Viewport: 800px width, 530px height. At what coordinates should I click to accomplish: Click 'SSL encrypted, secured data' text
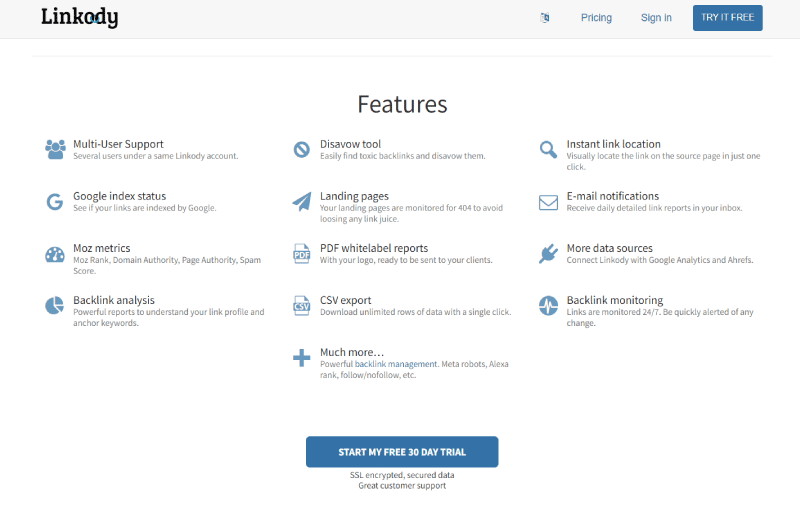(402, 475)
